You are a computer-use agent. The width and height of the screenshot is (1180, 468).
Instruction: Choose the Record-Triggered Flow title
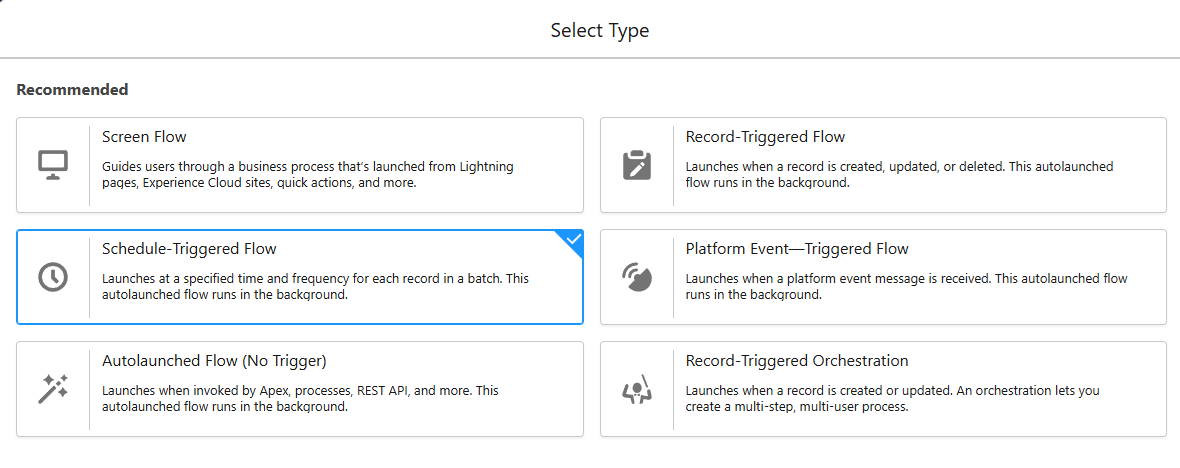tap(765, 137)
